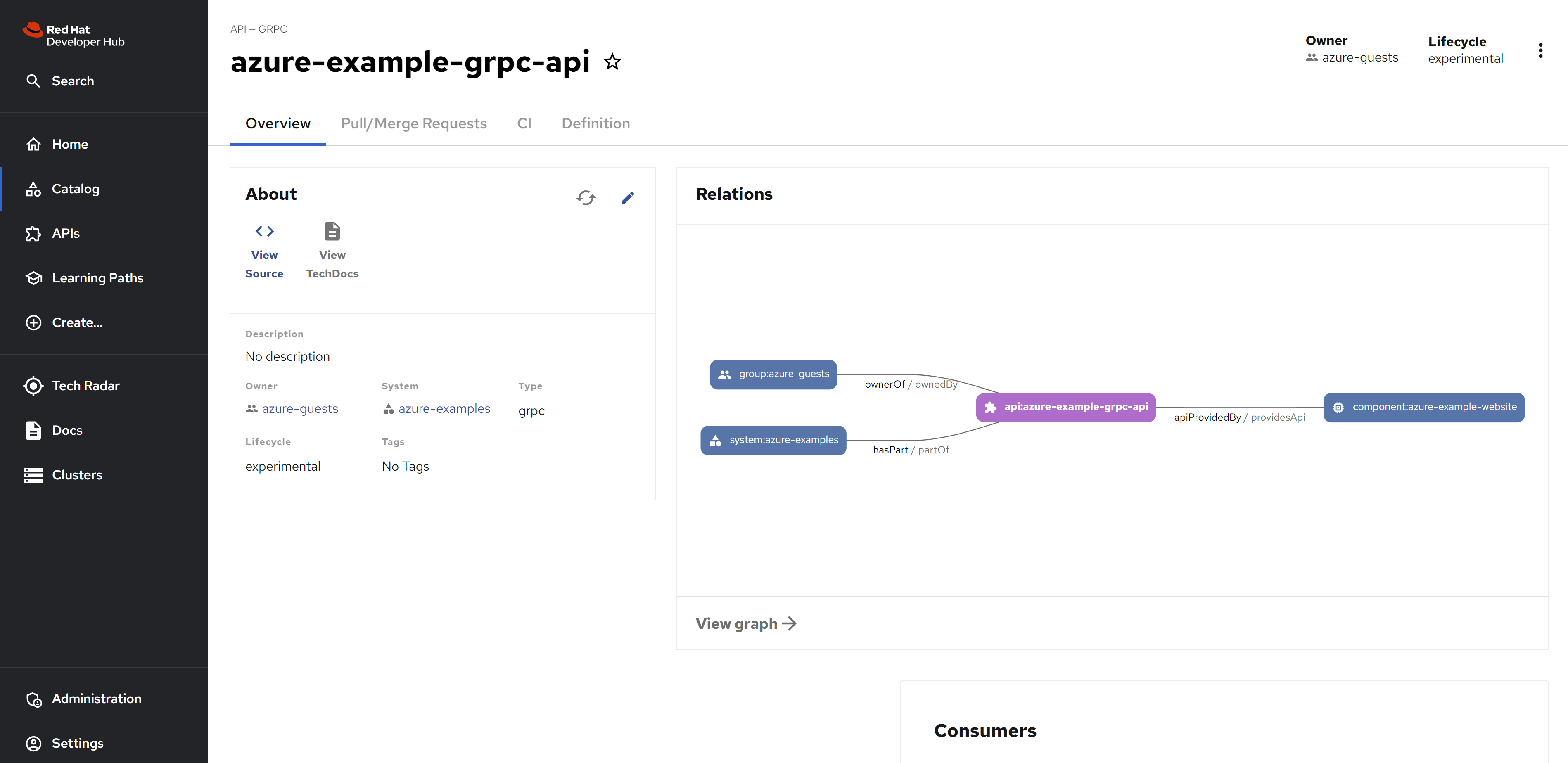
Task: Click the component:azure-example-website node
Action: coord(1424,407)
